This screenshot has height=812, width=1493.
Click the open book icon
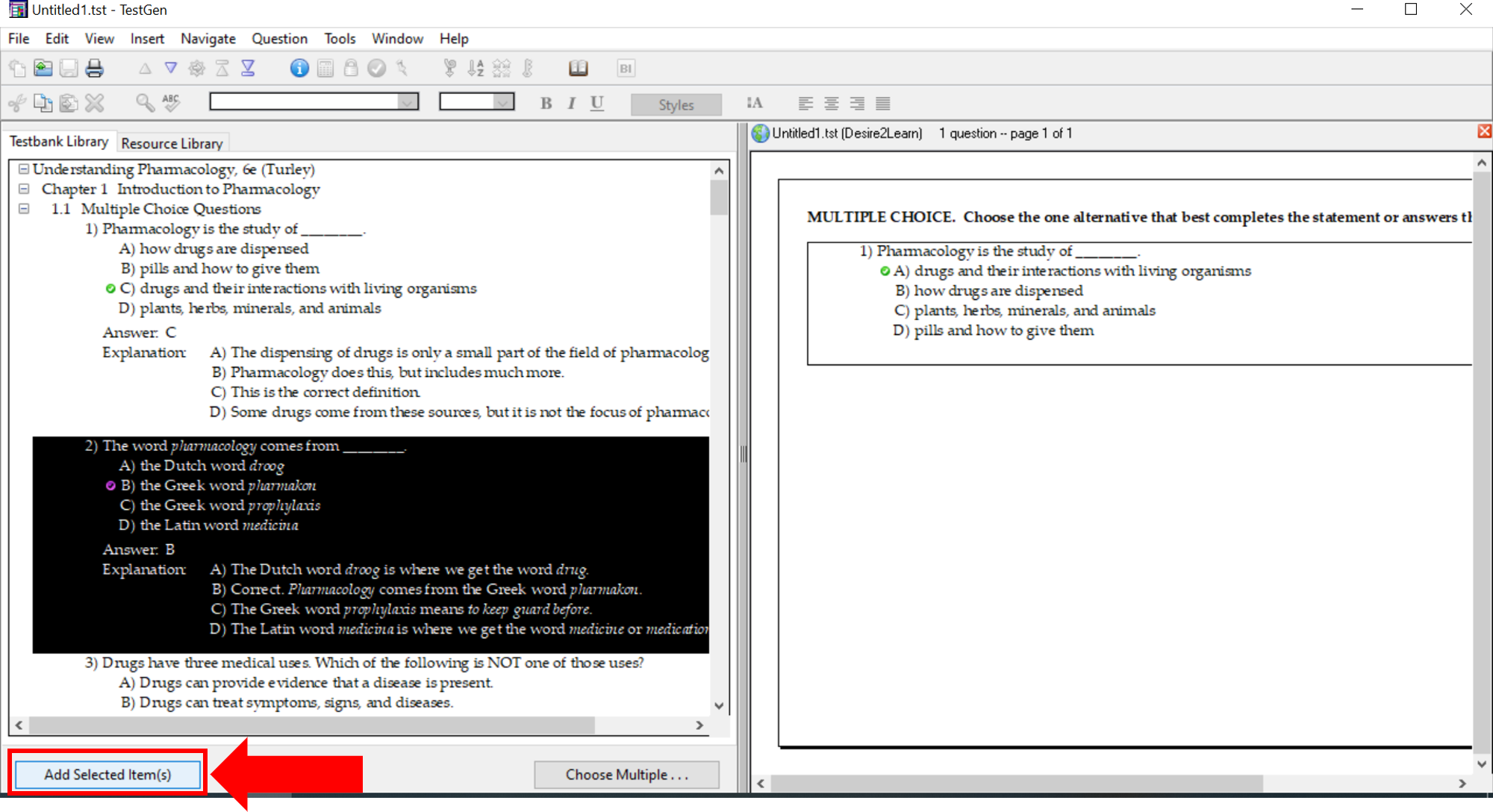pos(578,69)
